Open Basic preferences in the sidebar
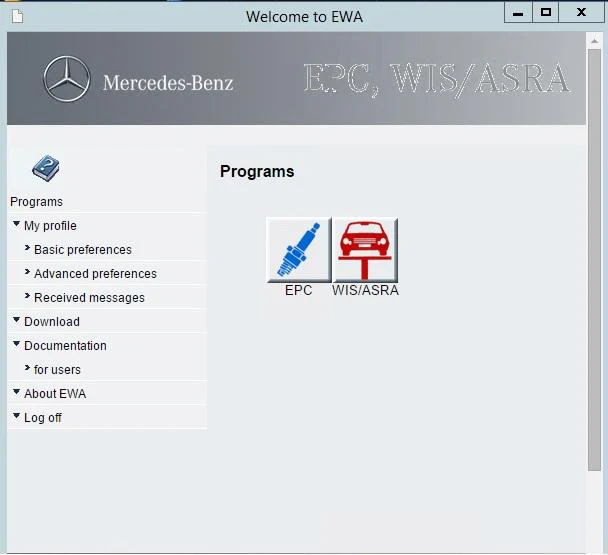Viewport: 608px width, 555px height. point(82,250)
